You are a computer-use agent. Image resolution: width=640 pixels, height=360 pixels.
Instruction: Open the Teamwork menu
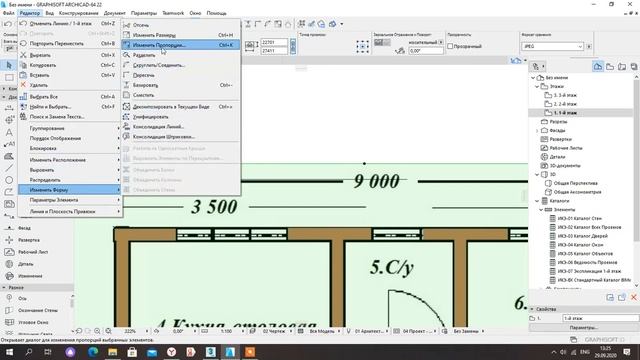[173, 13]
